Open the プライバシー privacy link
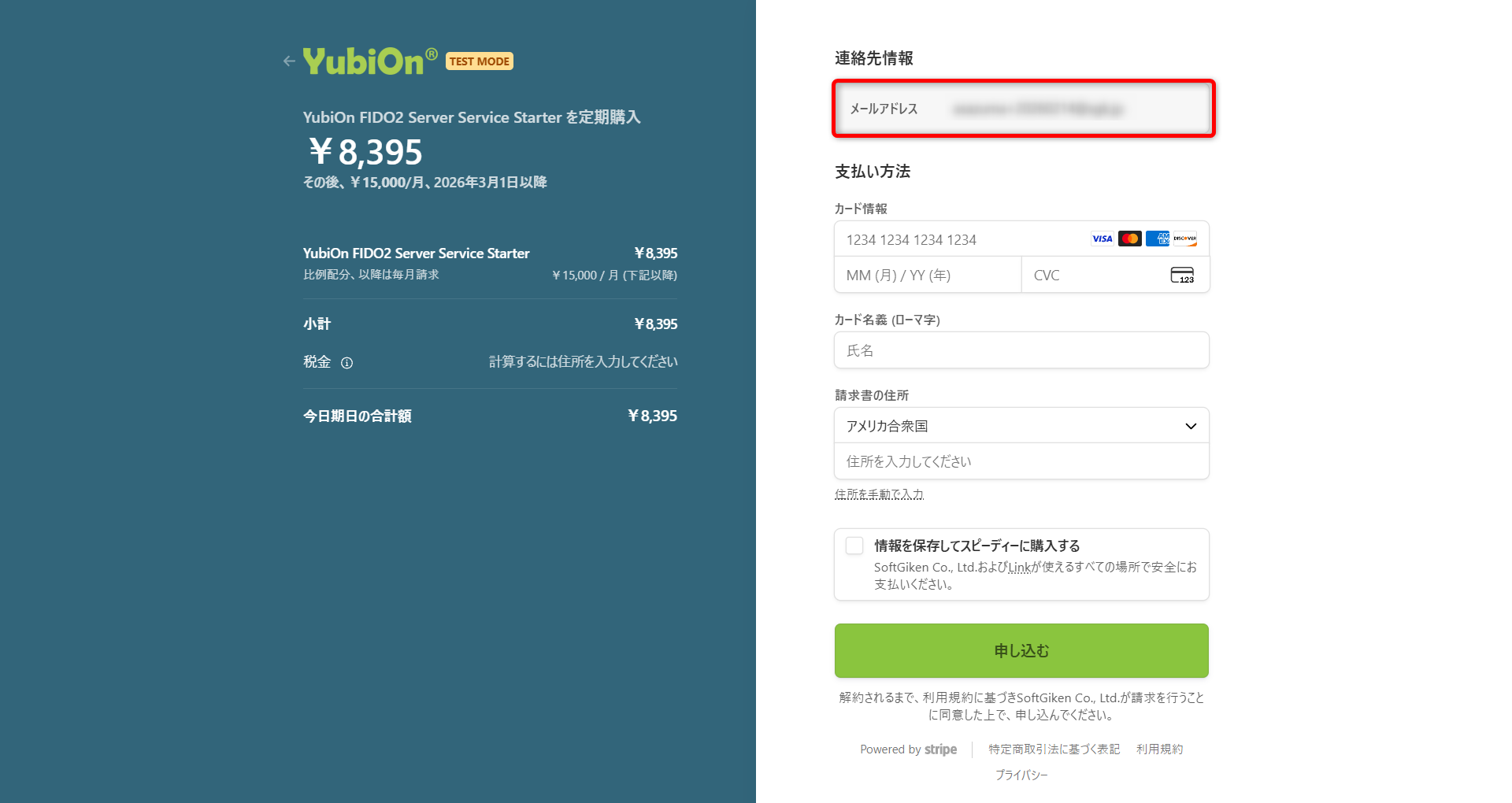Viewport: 1512px width, 803px height. 1021,775
